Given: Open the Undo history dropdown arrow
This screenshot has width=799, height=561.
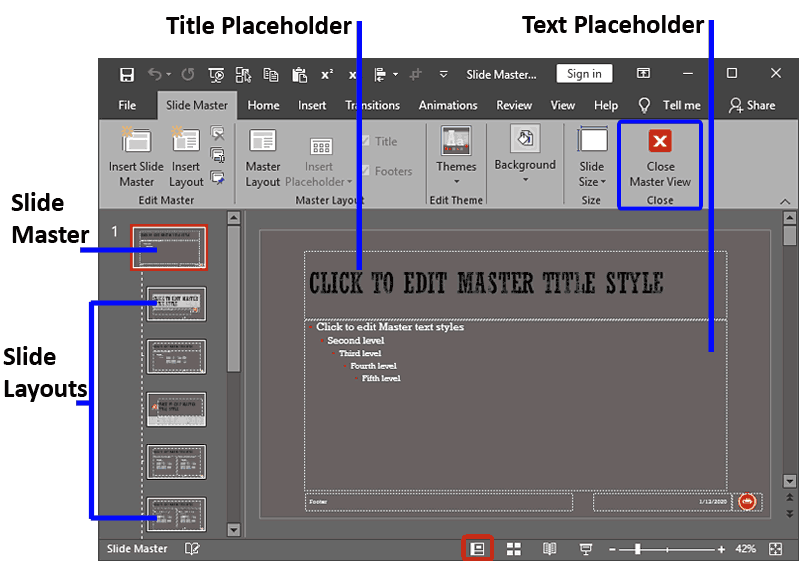Looking at the screenshot, I should click(x=169, y=75).
